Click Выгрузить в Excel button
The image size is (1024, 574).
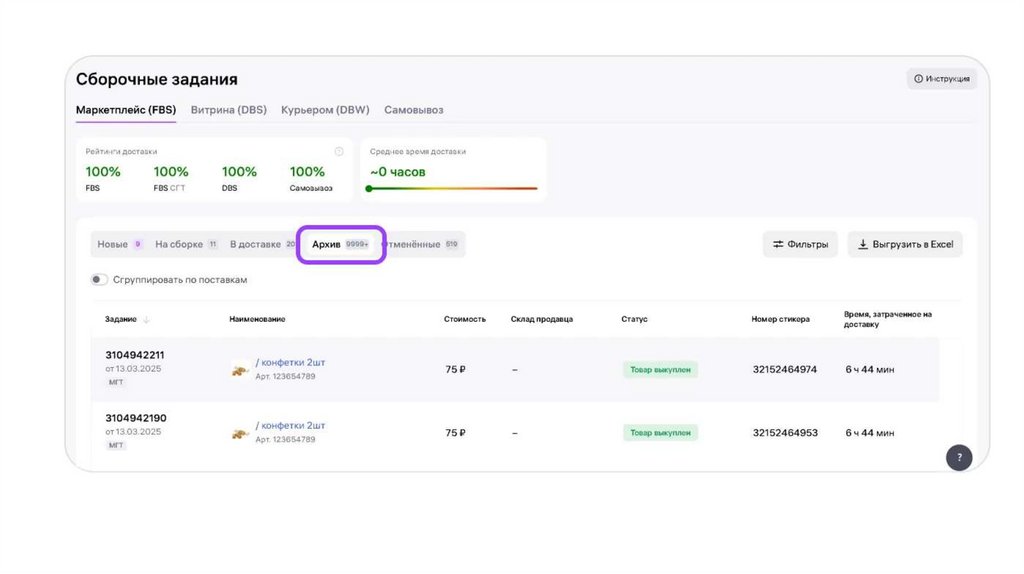[905, 244]
